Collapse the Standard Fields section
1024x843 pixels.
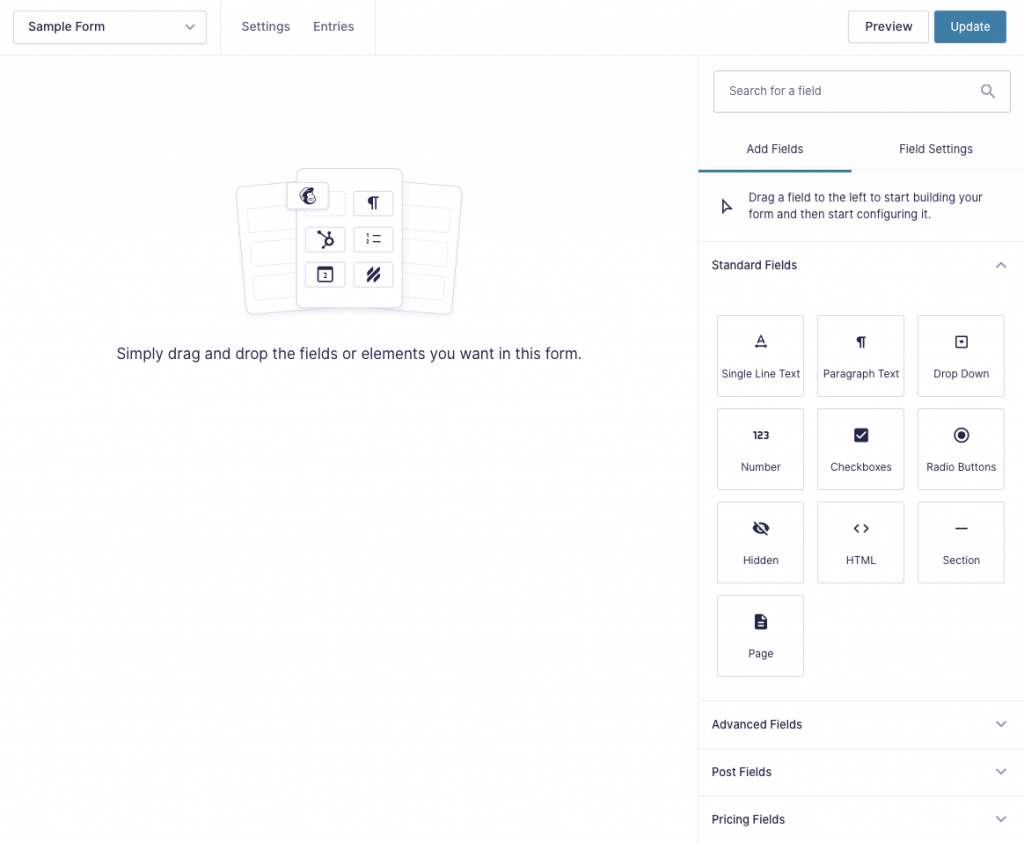(1000, 265)
